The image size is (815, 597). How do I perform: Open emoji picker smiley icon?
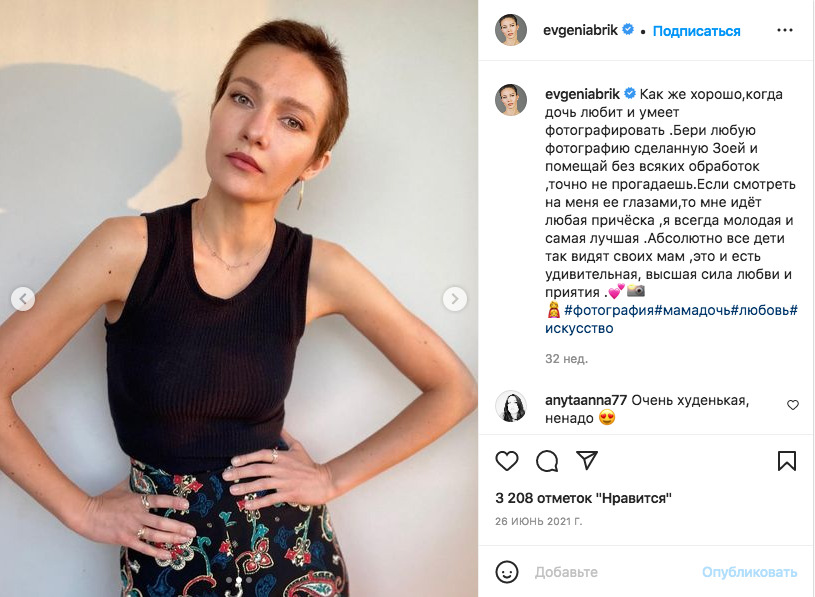[x=507, y=572]
